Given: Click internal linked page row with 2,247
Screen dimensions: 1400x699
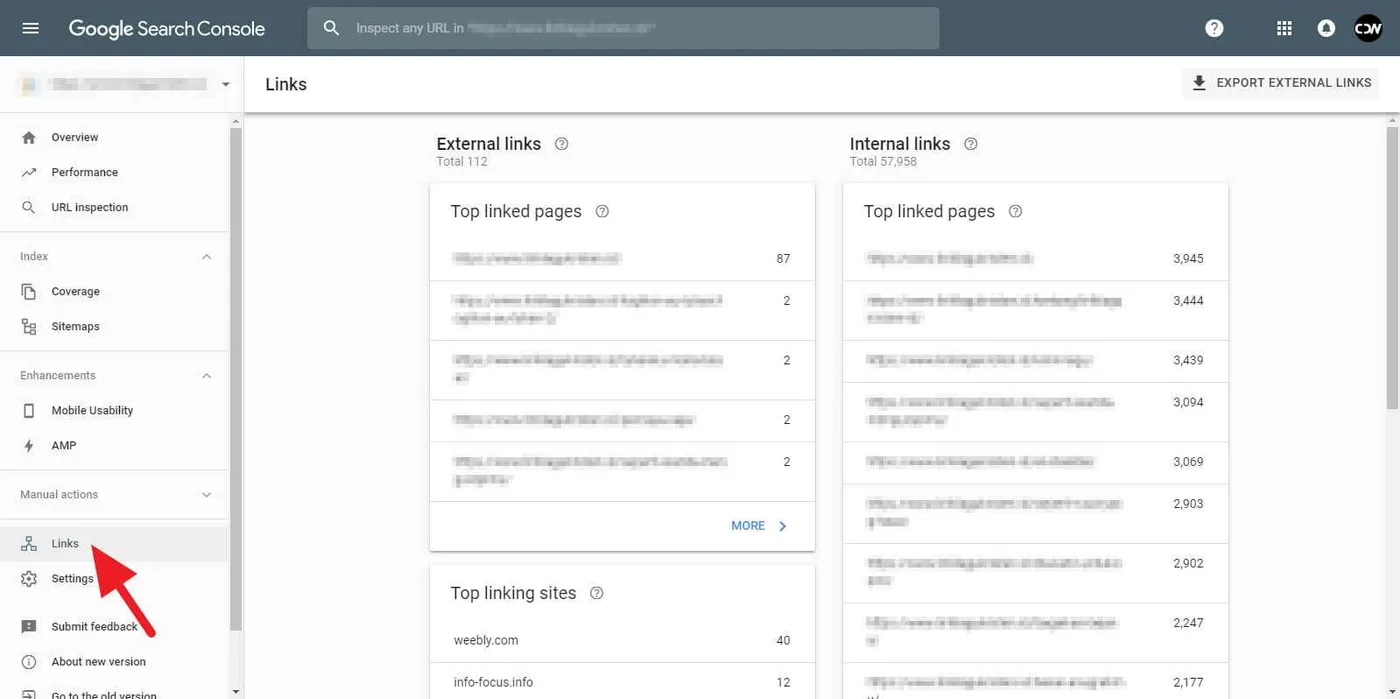Looking at the screenshot, I should tap(1035, 632).
